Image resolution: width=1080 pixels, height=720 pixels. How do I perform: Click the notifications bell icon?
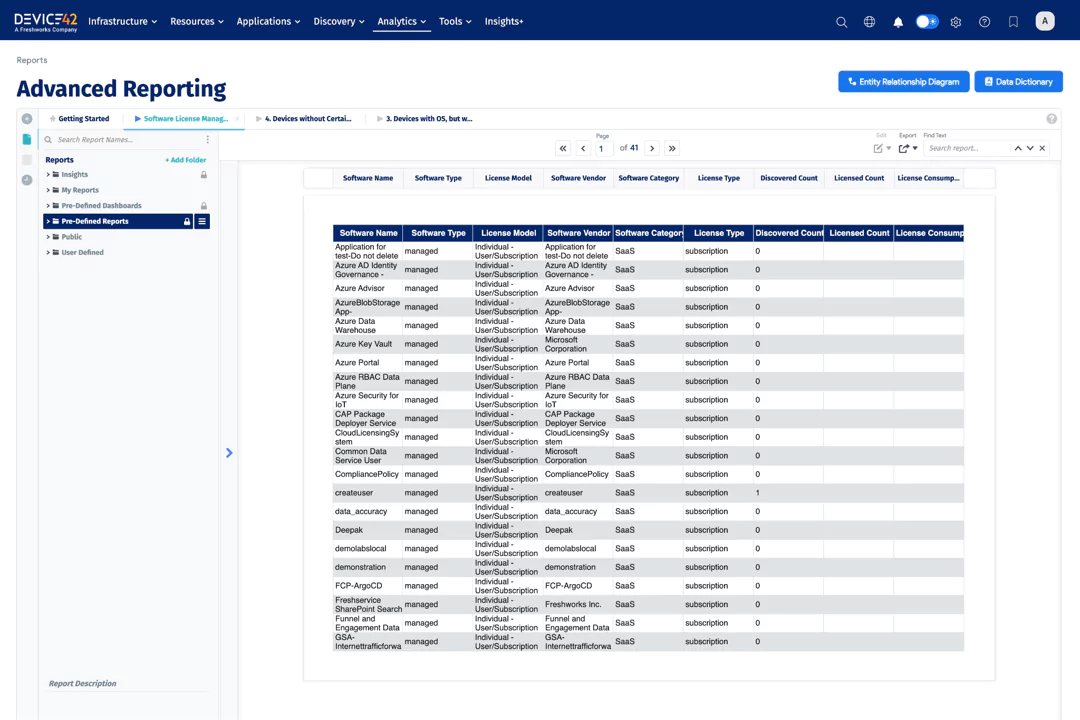pos(897,22)
